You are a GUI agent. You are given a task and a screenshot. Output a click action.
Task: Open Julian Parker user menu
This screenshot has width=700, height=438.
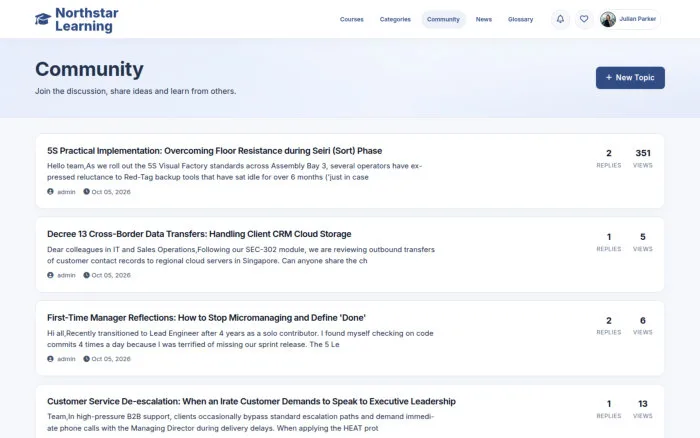pyautogui.click(x=630, y=19)
